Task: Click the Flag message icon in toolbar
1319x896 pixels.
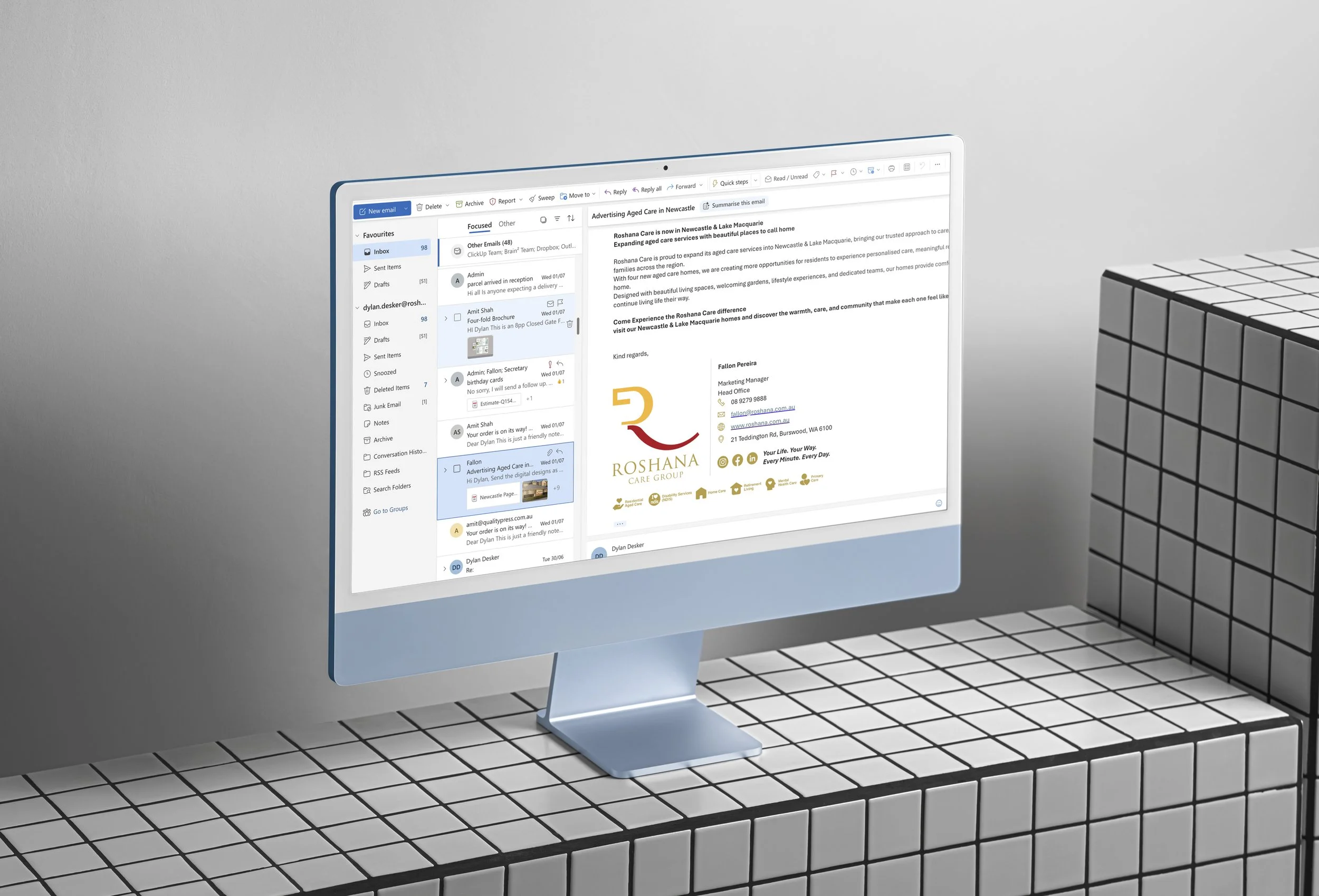Action: tap(834, 173)
